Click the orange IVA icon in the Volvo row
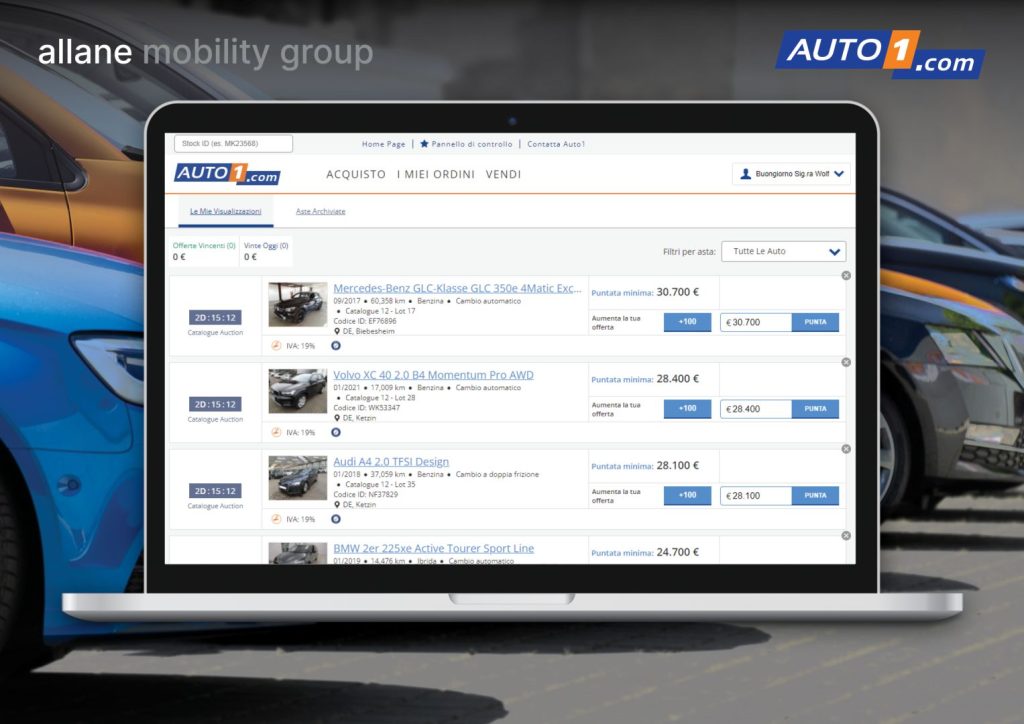The image size is (1024, 724). tap(276, 432)
